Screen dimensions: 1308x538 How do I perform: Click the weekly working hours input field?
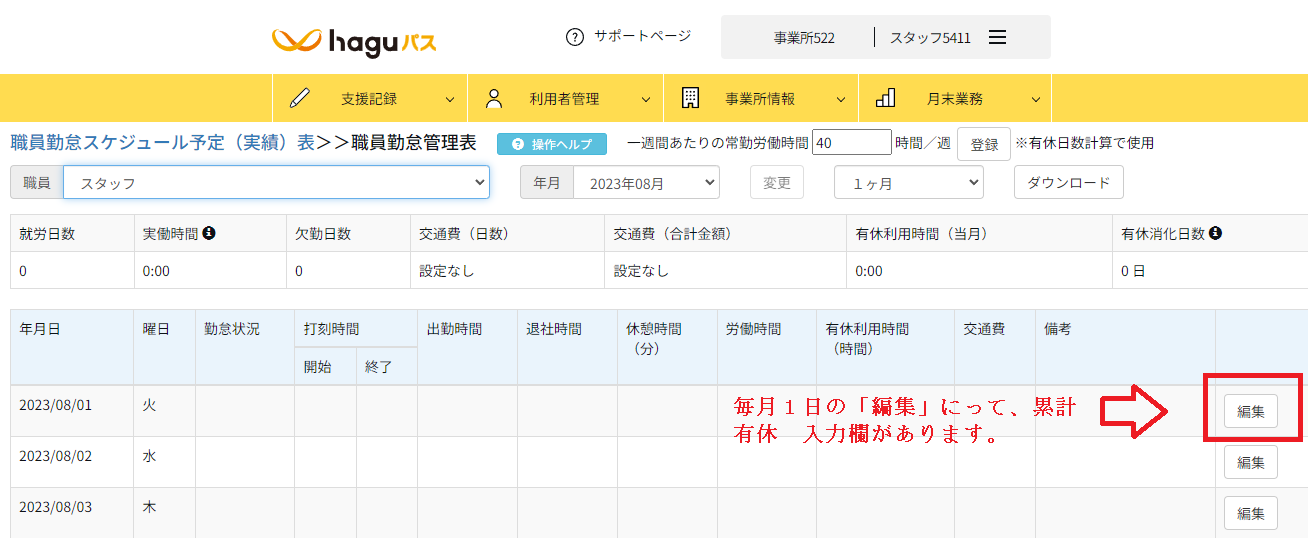(x=851, y=143)
